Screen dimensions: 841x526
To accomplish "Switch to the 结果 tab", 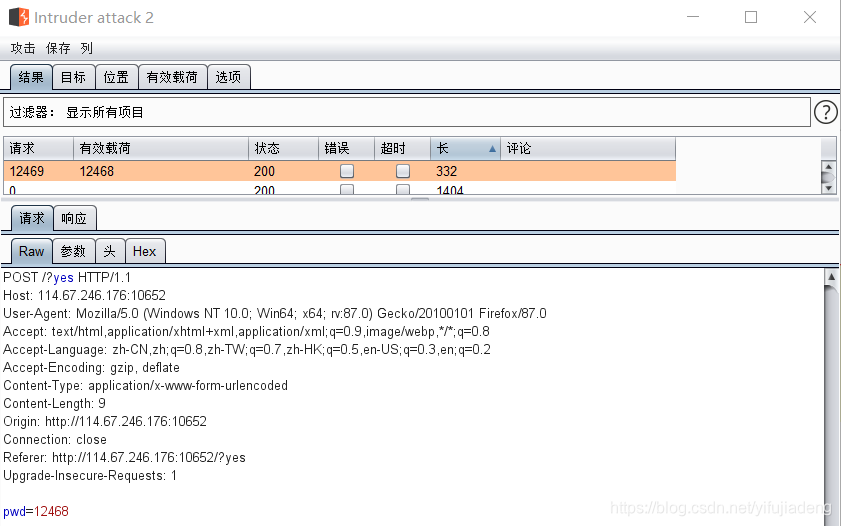I will click(x=31, y=77).
